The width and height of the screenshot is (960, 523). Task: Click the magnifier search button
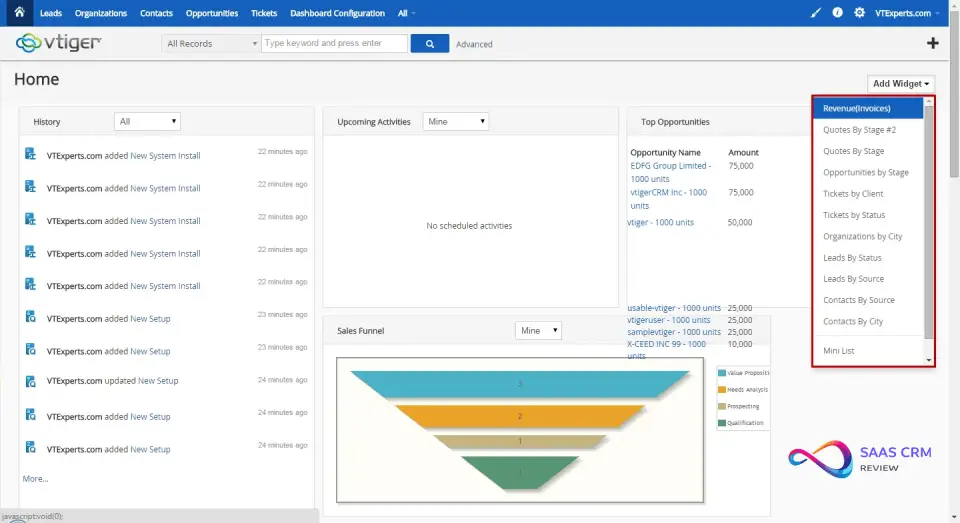pos(429,43)
